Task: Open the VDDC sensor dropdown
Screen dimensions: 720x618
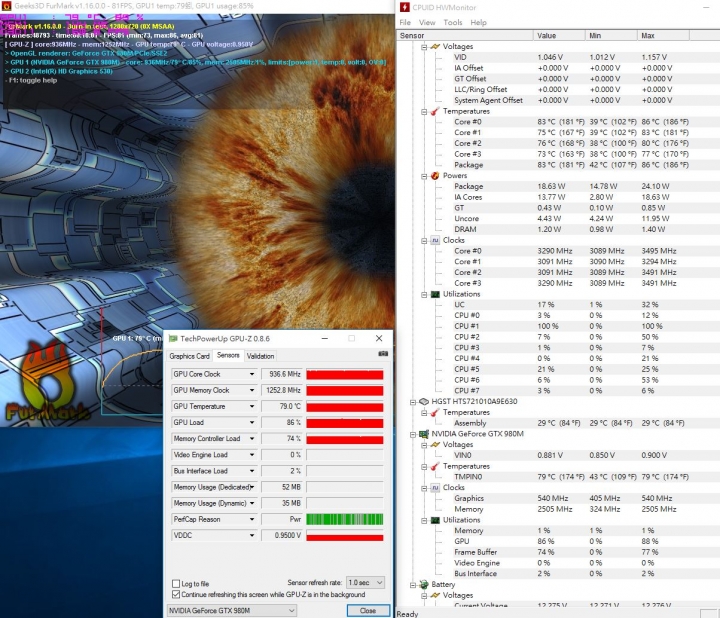Action: pos(252,535)
